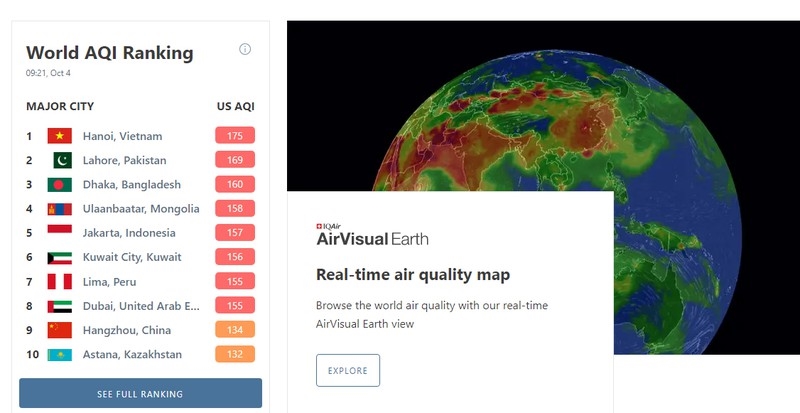Click the Mongolia flag icon
Image resolution: width=800 pixels, height=413 pixels.
click(x=60, y=209)
